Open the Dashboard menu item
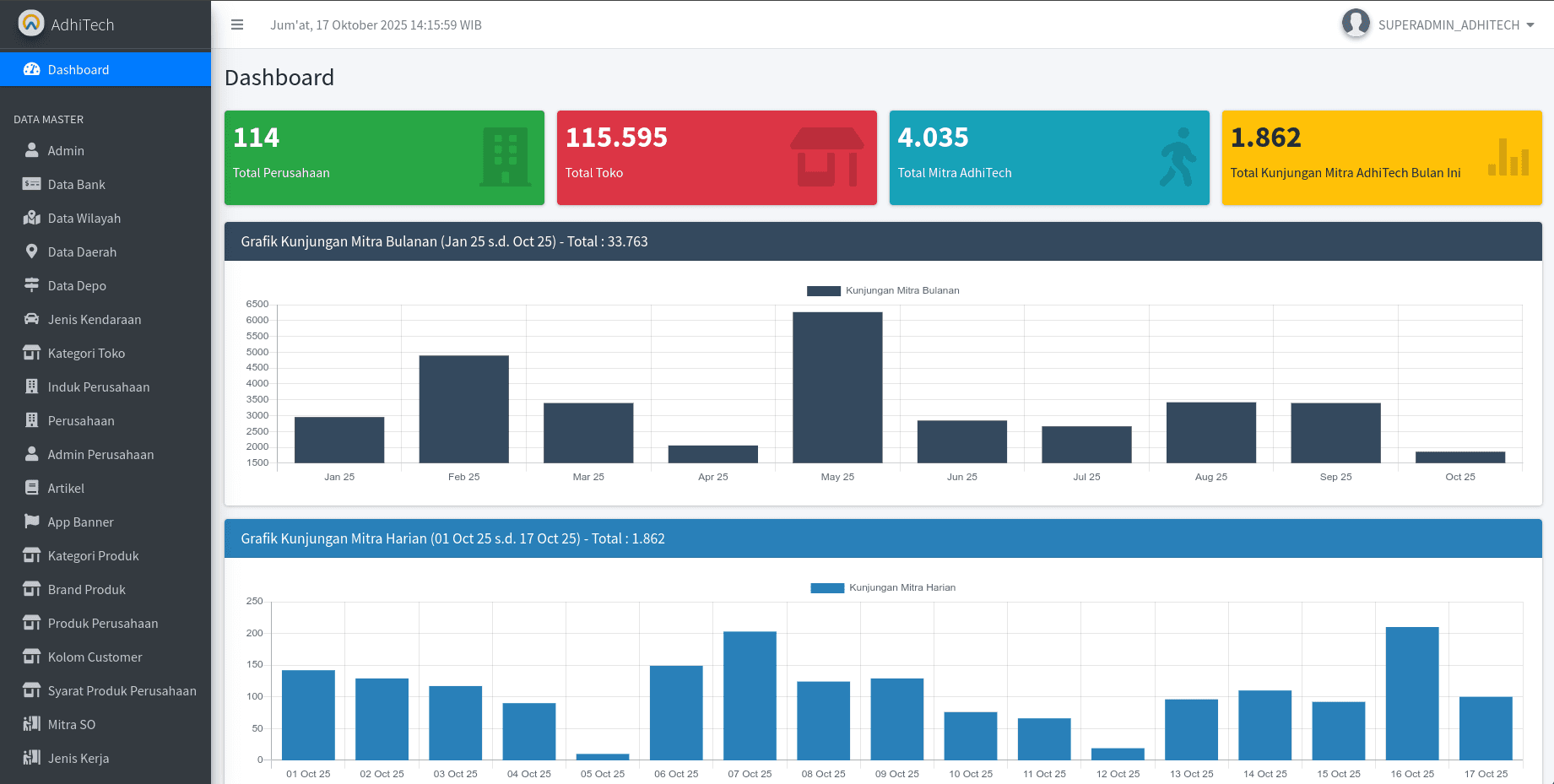The width and height of the screenshot is (1554, 784). (106, 69)
